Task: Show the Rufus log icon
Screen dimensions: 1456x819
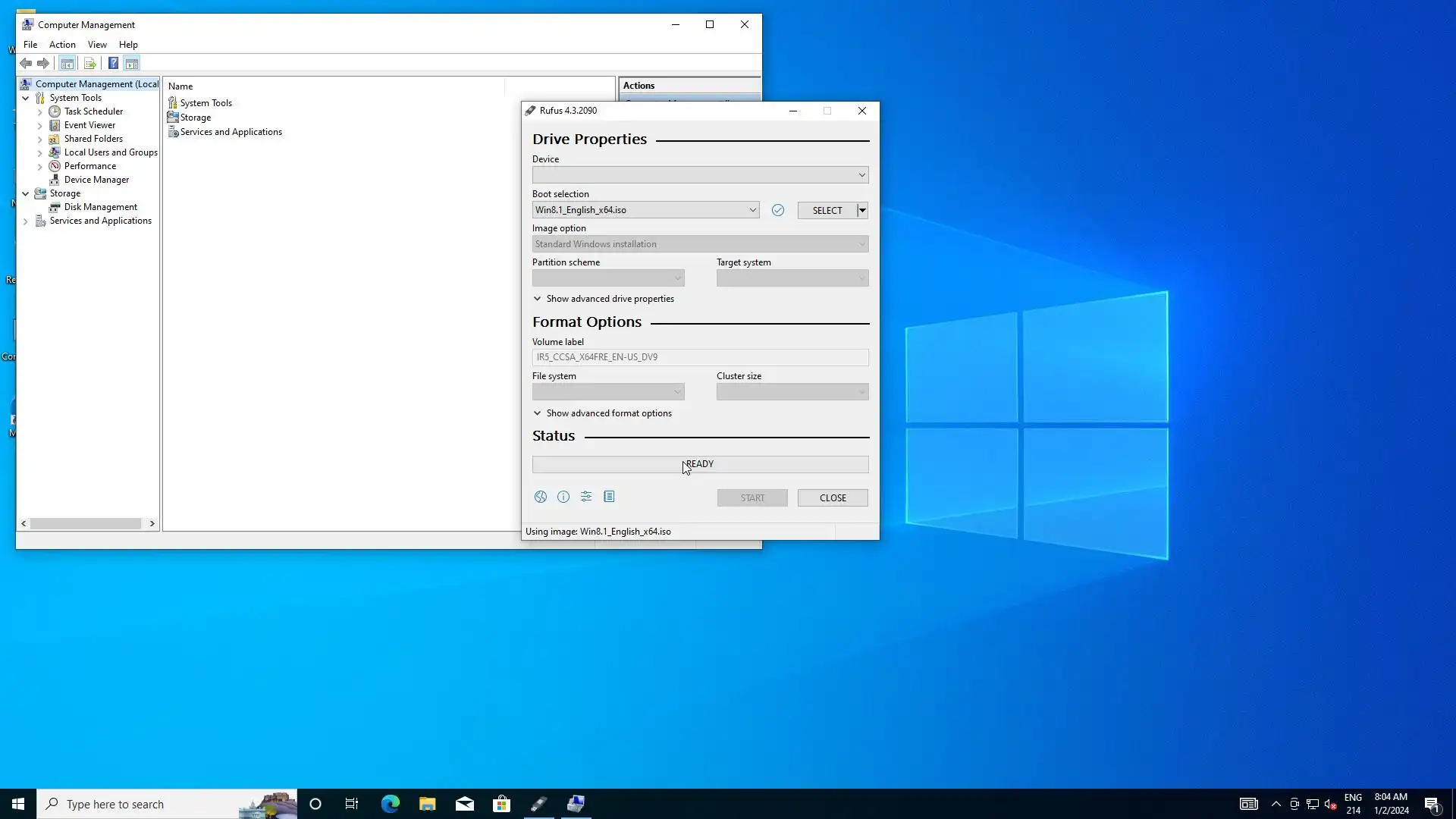Action: [609, 497]
